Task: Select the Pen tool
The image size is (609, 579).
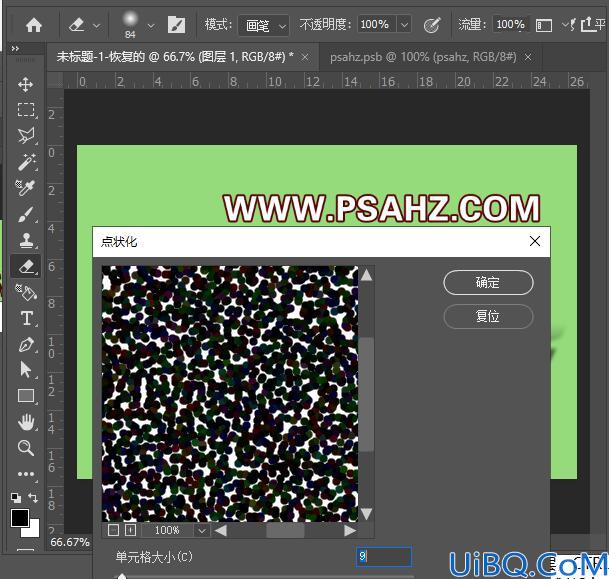Action: tap(26, 344)
